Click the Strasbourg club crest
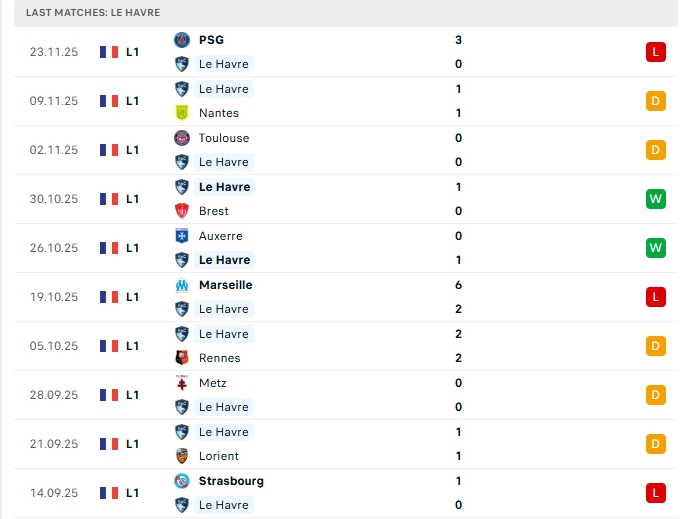 pos(182,481)
